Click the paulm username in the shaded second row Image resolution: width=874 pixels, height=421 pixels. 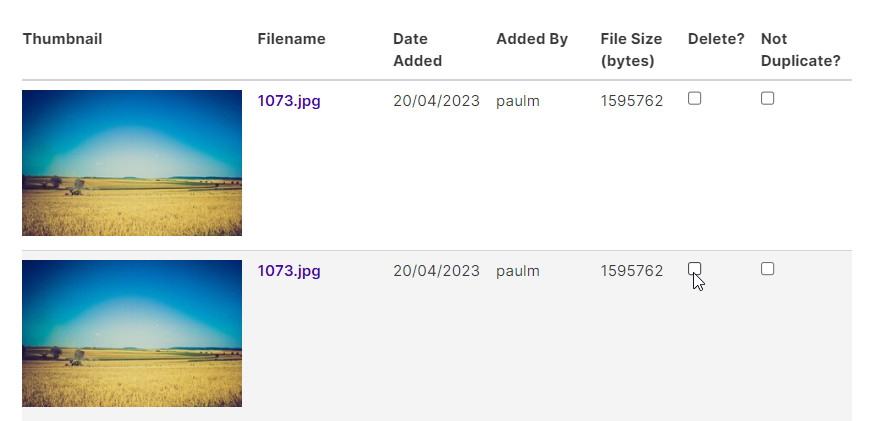(518, 272)
